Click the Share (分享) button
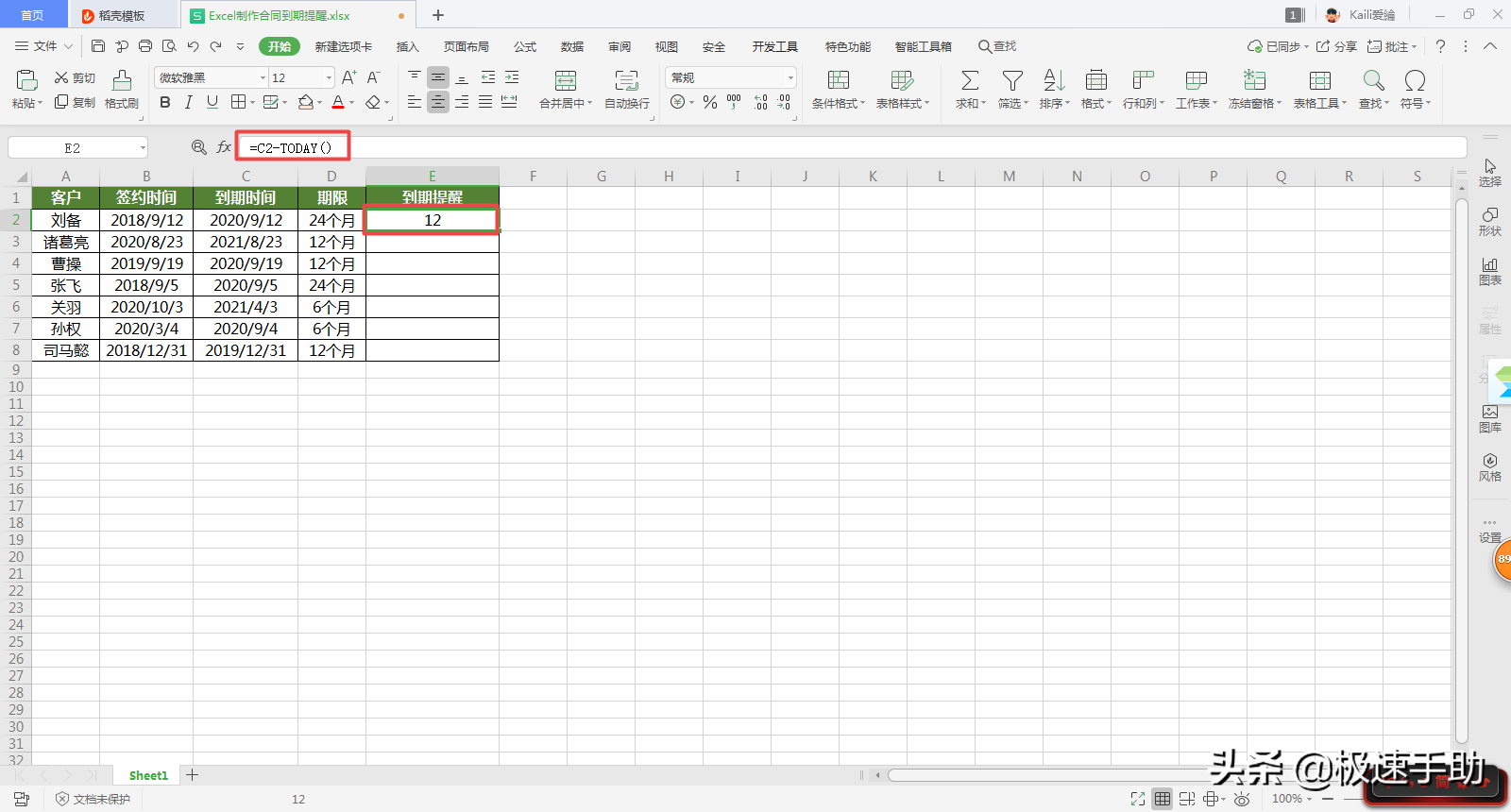1511x812 pixels. [x=1336, y=46]
